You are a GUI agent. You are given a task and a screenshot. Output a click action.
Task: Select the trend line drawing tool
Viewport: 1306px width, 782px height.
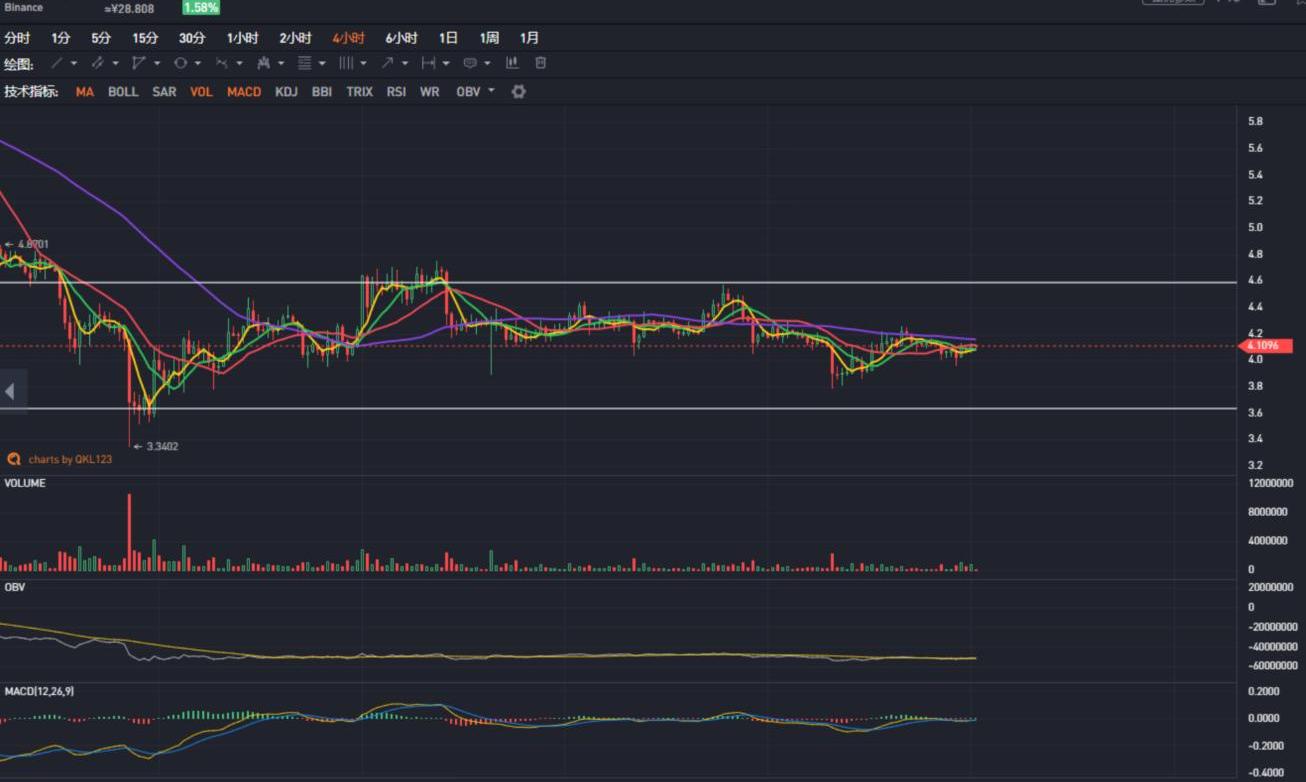(57, 63)
